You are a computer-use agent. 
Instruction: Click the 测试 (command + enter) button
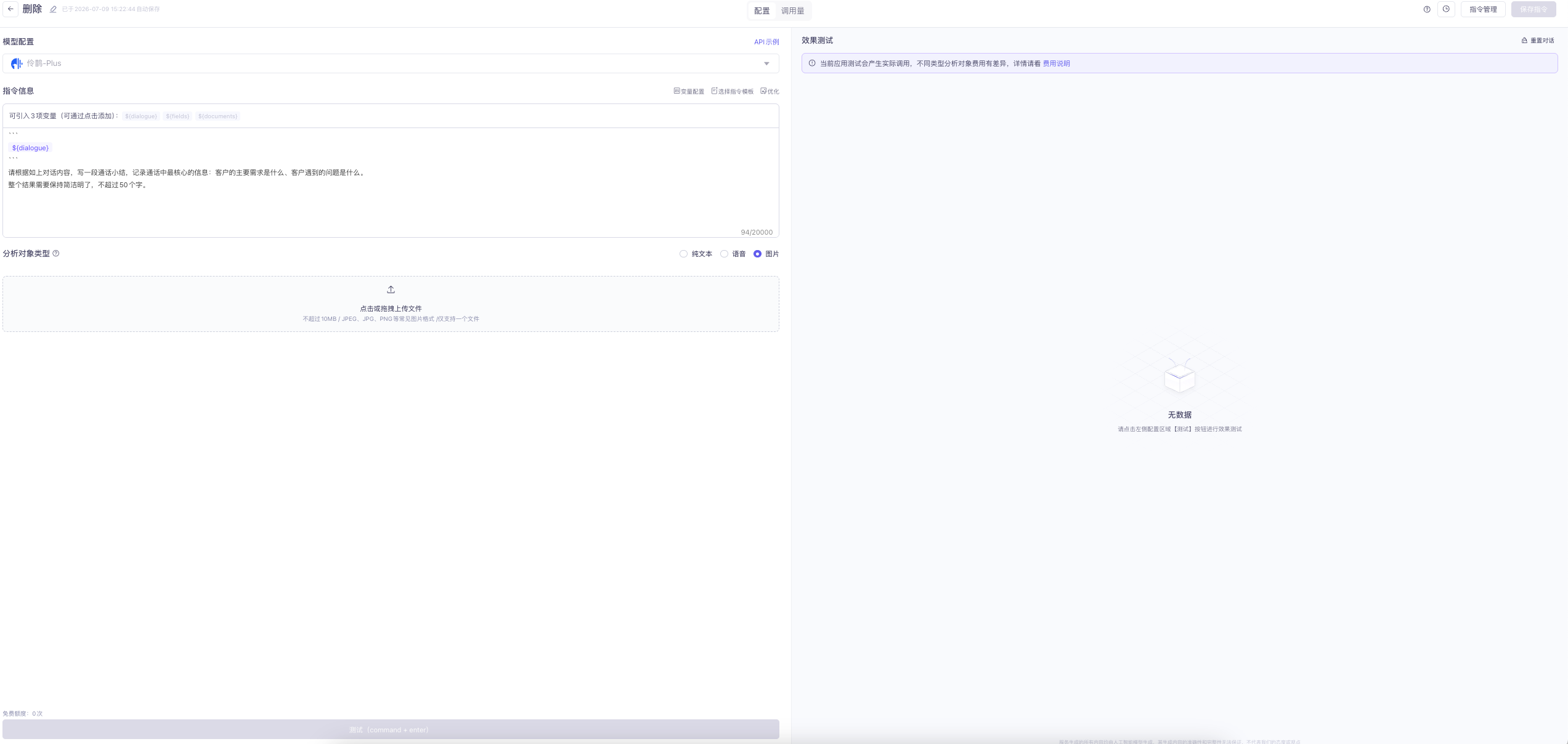tap(391, 729)
